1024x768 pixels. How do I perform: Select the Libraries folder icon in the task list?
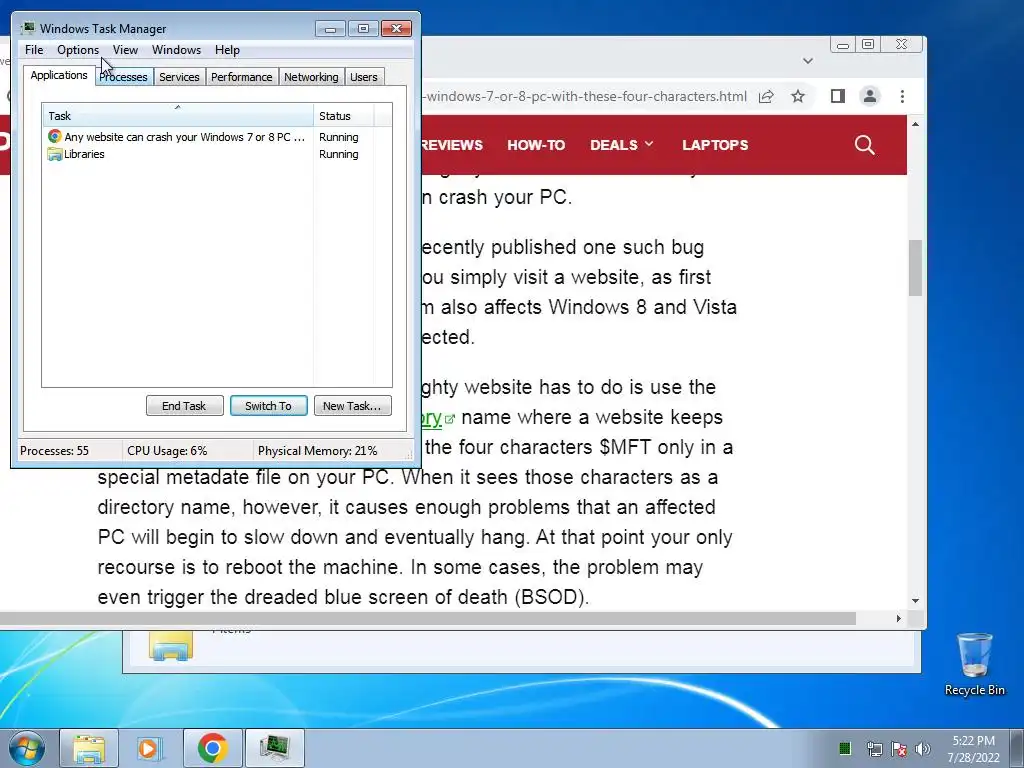point(55,154)
